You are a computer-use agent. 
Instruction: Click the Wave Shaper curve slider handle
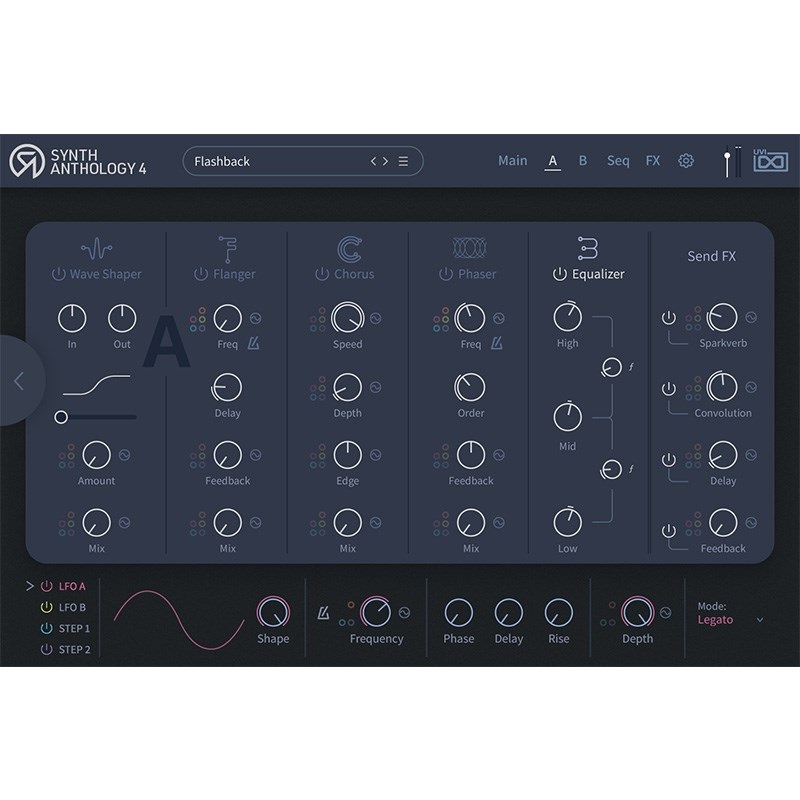(x=61, y=417)
